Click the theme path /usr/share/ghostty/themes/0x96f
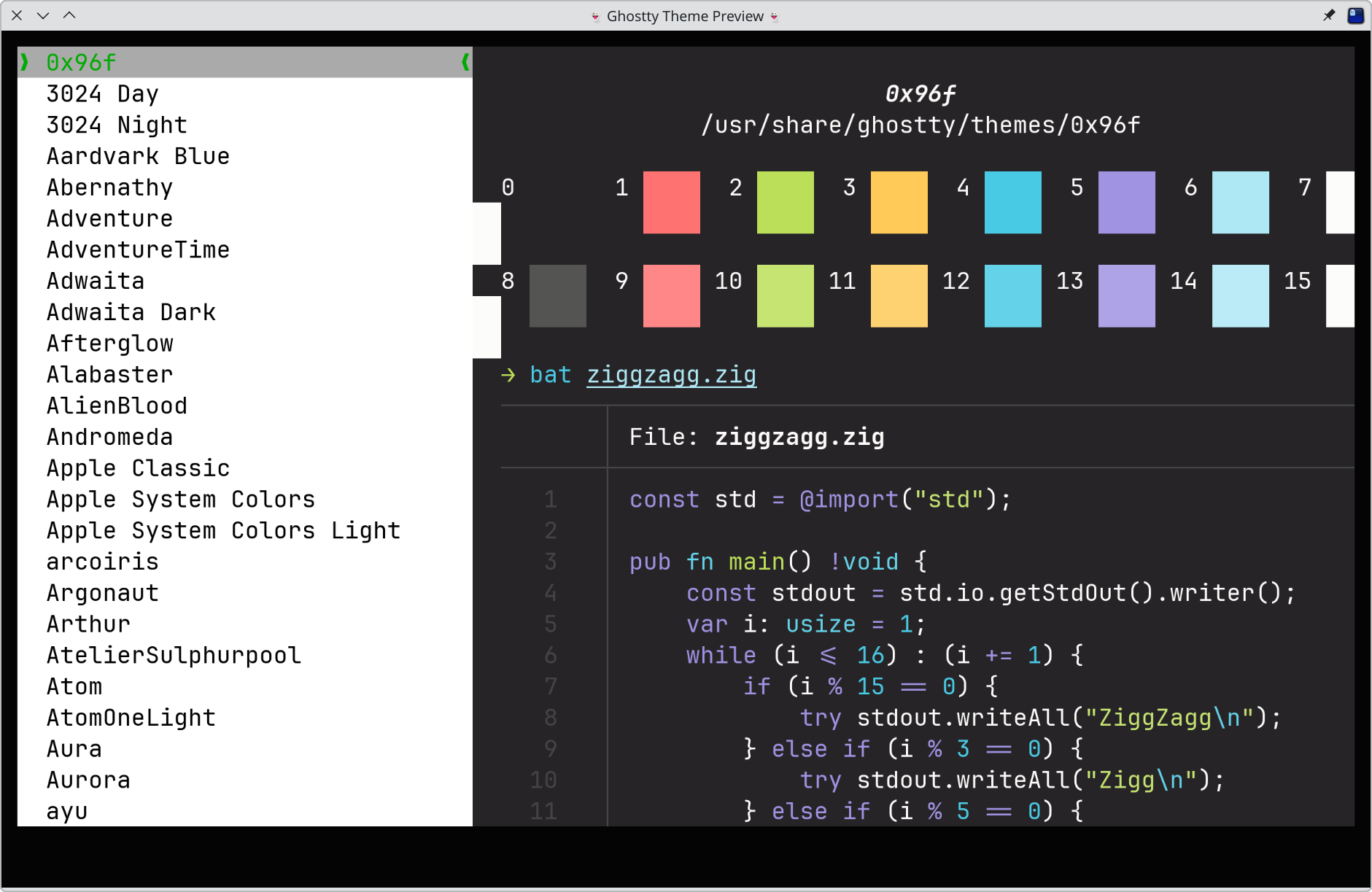The width and height of the screenshot is (1372, 892). [921, 125]
